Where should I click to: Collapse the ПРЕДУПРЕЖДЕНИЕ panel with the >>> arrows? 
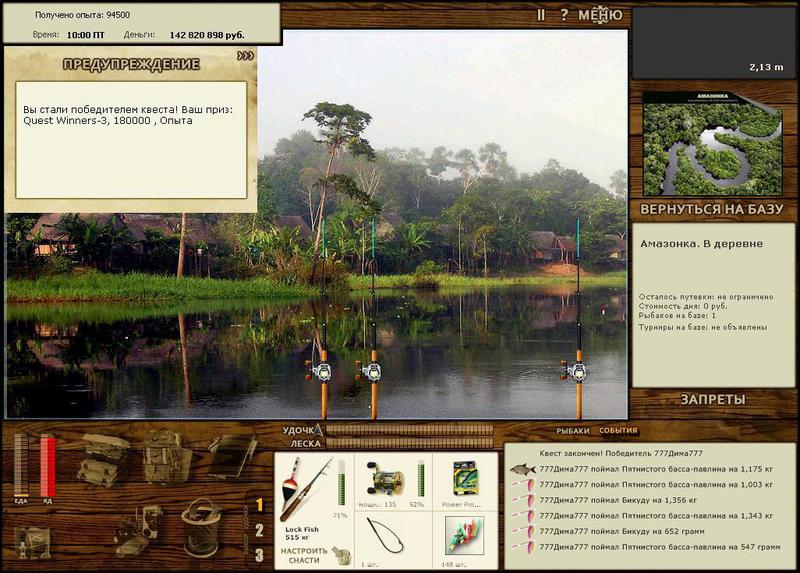[245, 56]
